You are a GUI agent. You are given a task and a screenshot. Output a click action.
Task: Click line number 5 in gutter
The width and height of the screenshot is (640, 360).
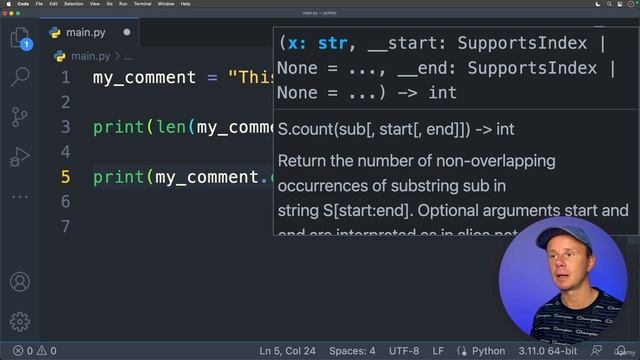pos(66,177)
